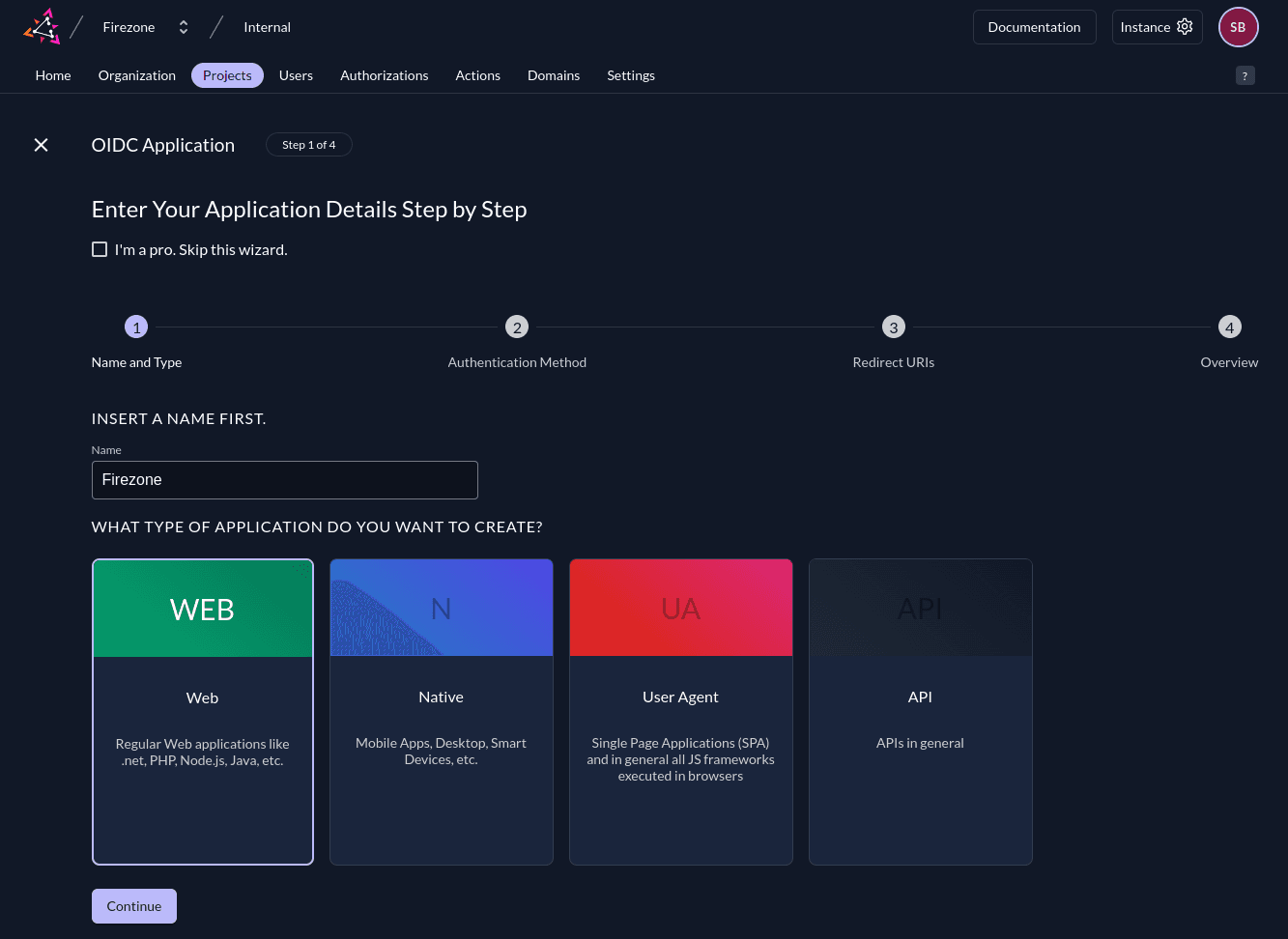This screenshot has width=1288, height=939.
Task: Select the Web application type card
Action: [x=203, y=711]
